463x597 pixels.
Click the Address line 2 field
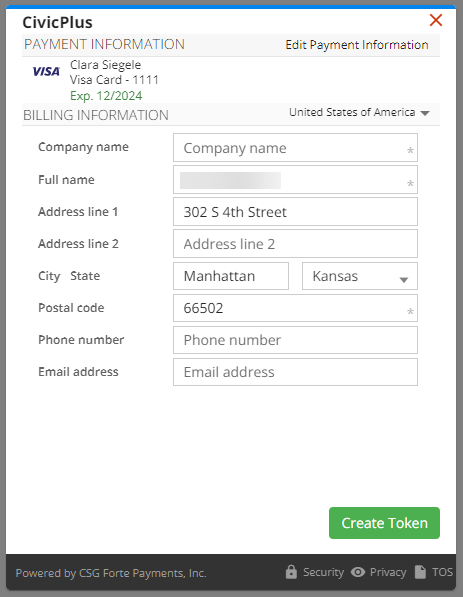[295, 244]
